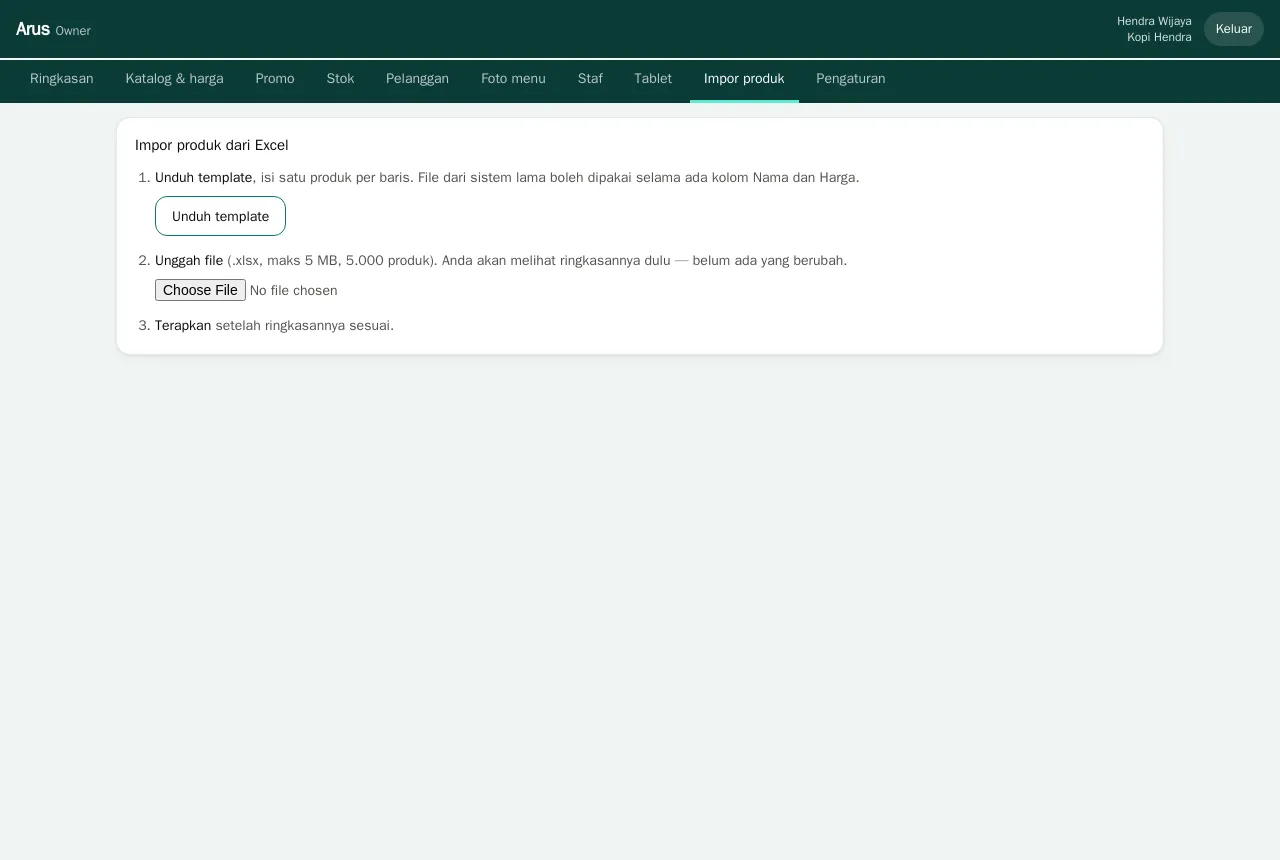This screenshot has height=860, width=1280.
Task: Switch to Katalog & harga tab
Action: (175, 79)
